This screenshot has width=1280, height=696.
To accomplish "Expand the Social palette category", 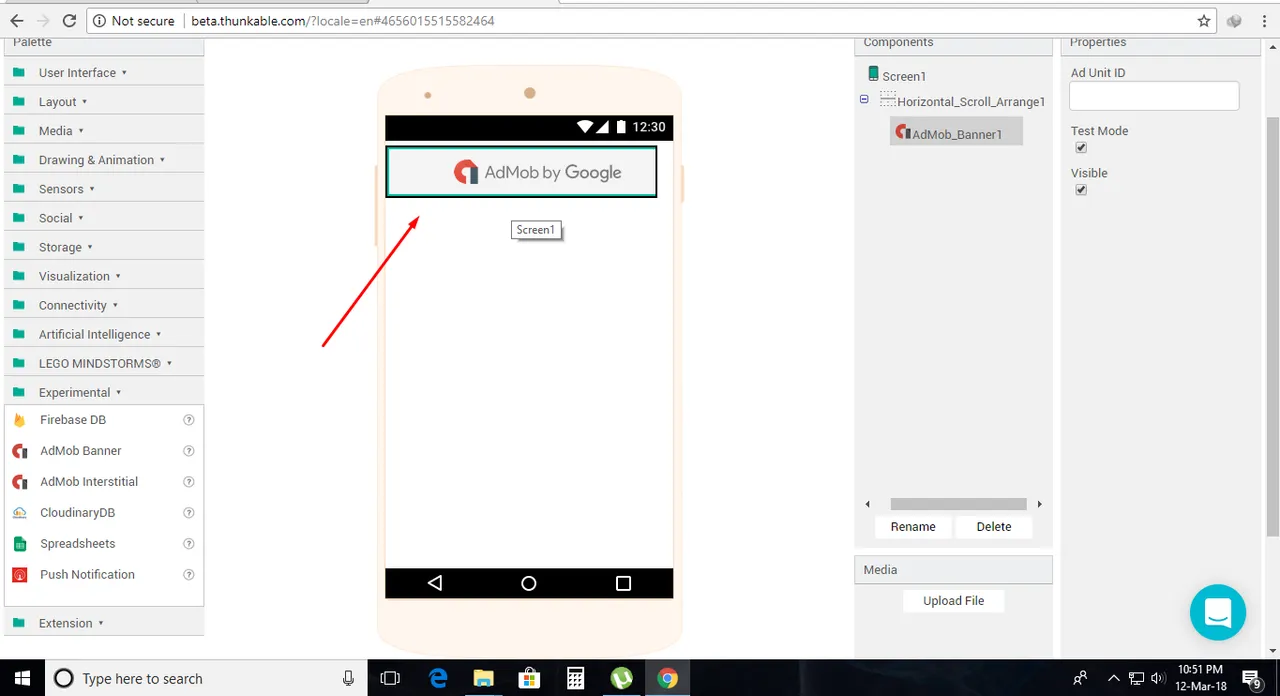I will [x=104, y=217].
